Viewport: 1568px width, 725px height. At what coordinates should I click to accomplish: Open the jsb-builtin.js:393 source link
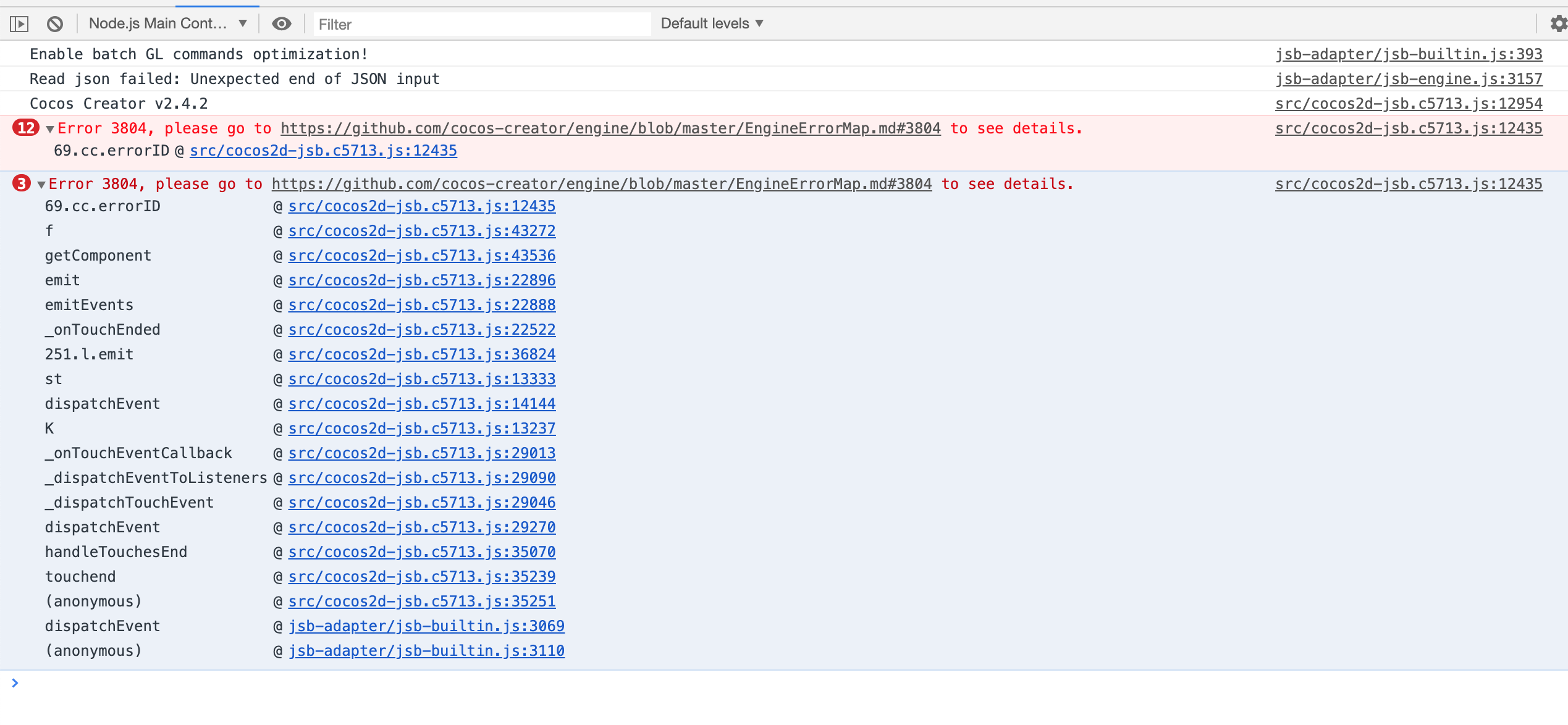point(1409,54)
